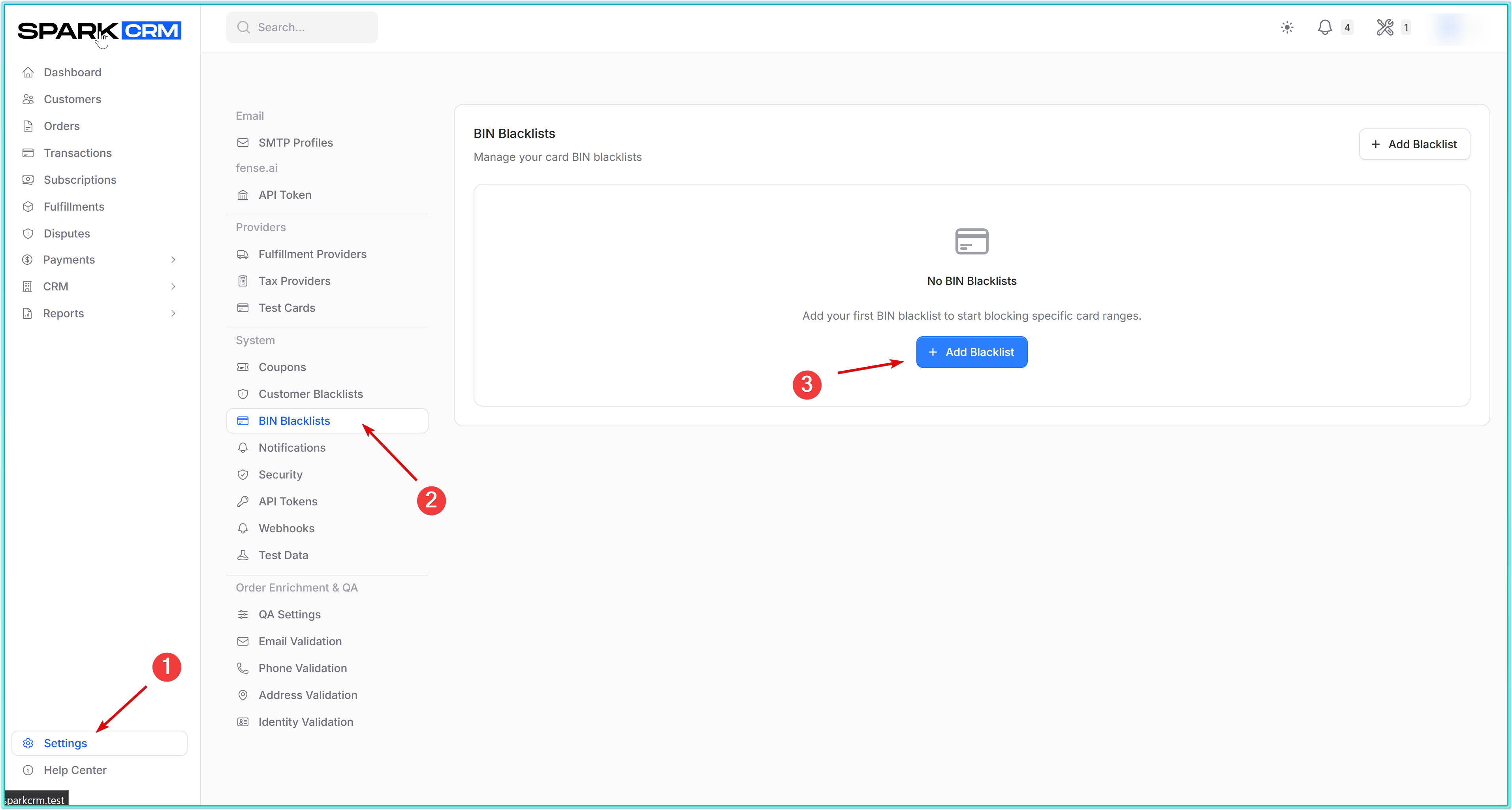
Task: Click the Disputes shield icon
Action: pos(28,234)
